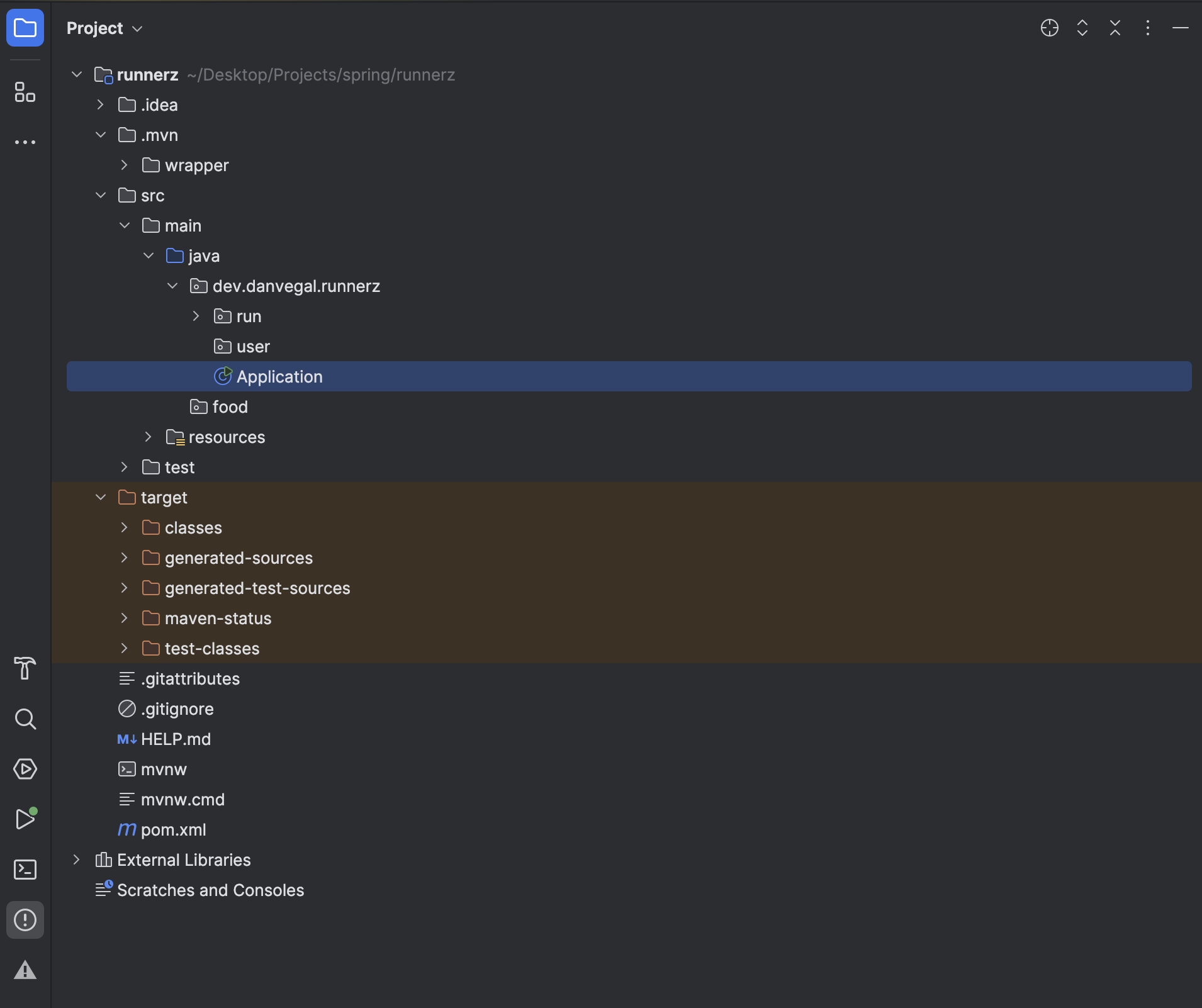The image size is (1202, 1008).
Task: Expand the resources folder
Action: [x=149, y=437]
